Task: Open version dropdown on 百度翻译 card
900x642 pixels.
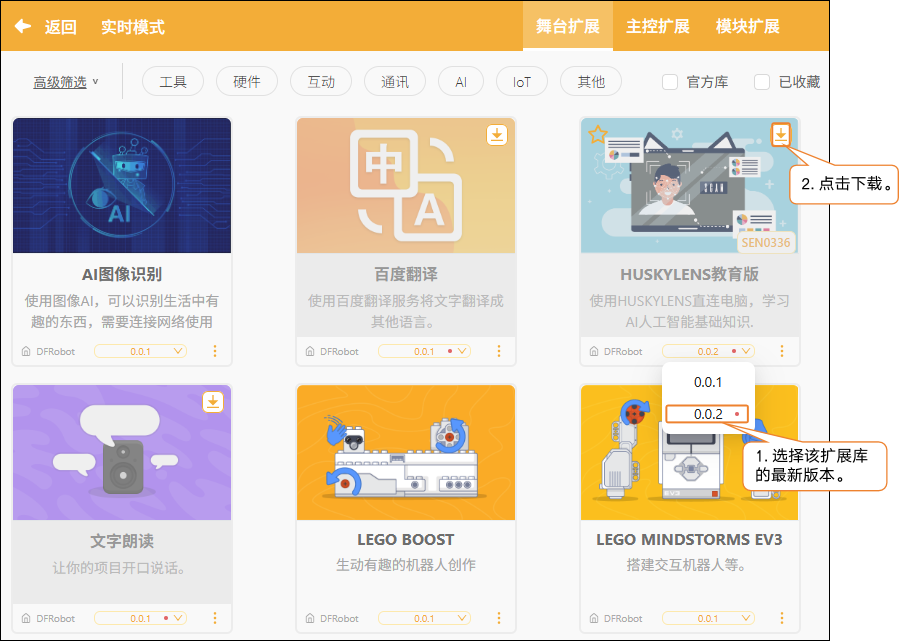Action: [x=424, y=351]
